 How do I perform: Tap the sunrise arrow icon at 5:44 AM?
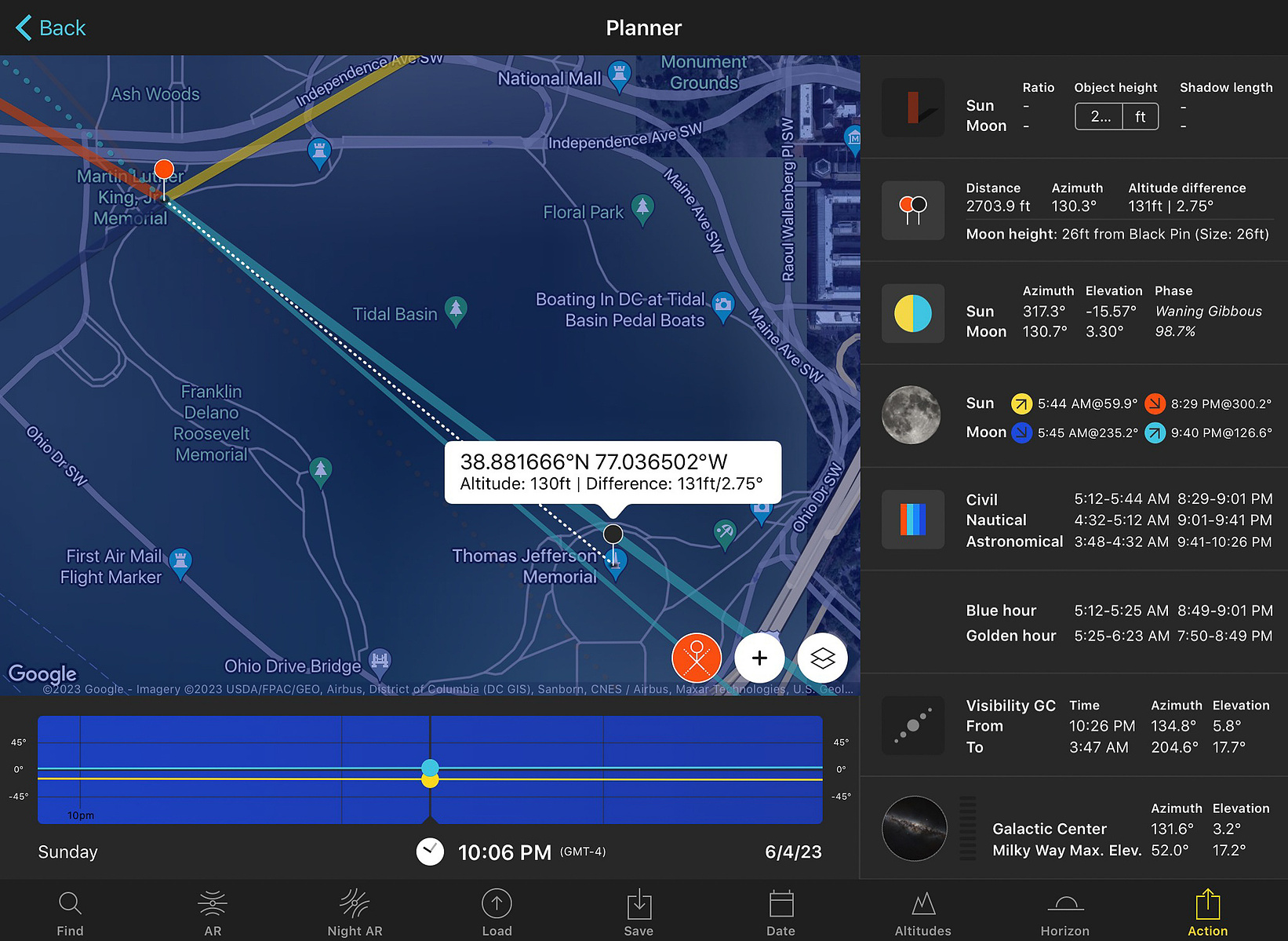coord(1021,403)
